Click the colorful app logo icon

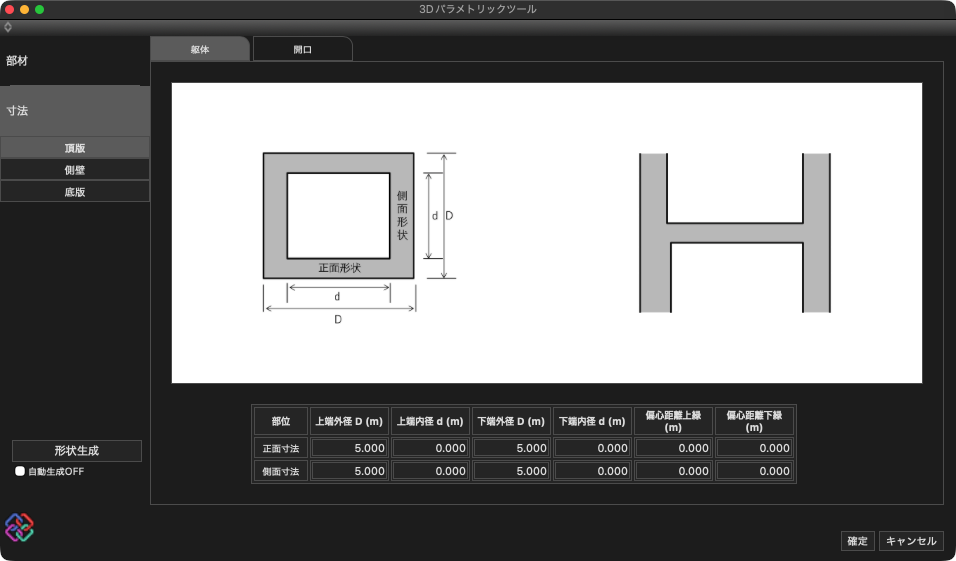pyautogui.click(x=19, y=527)
